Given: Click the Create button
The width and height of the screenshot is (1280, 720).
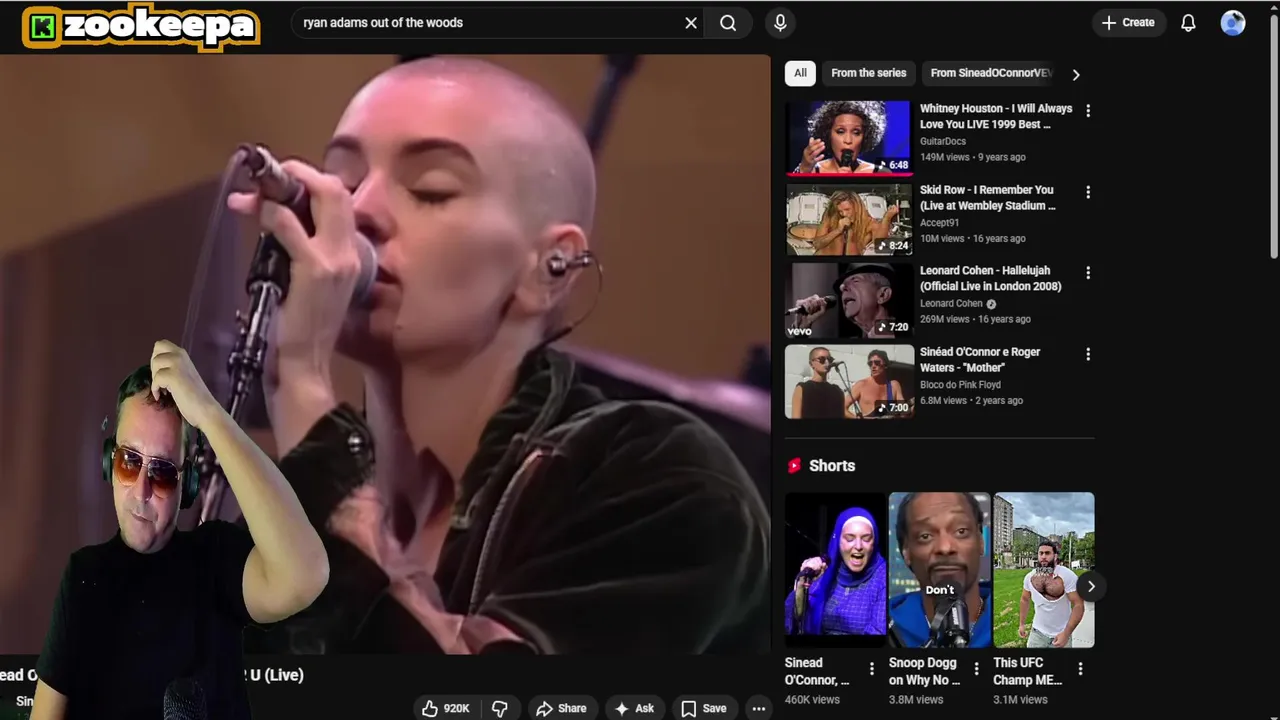Looking at the screenshot, I should (1128, 23).
